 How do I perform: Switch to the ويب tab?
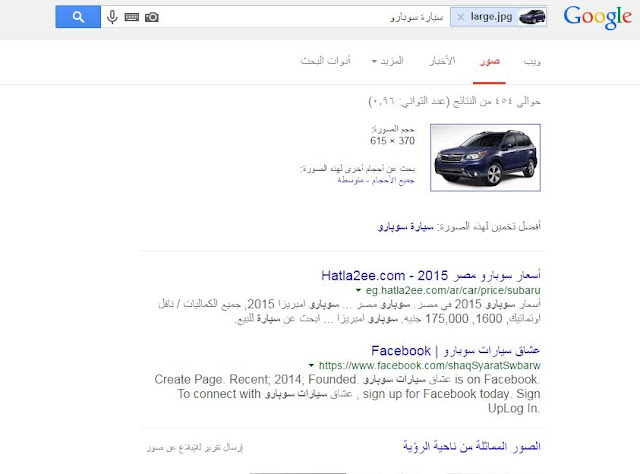[532, 61]
